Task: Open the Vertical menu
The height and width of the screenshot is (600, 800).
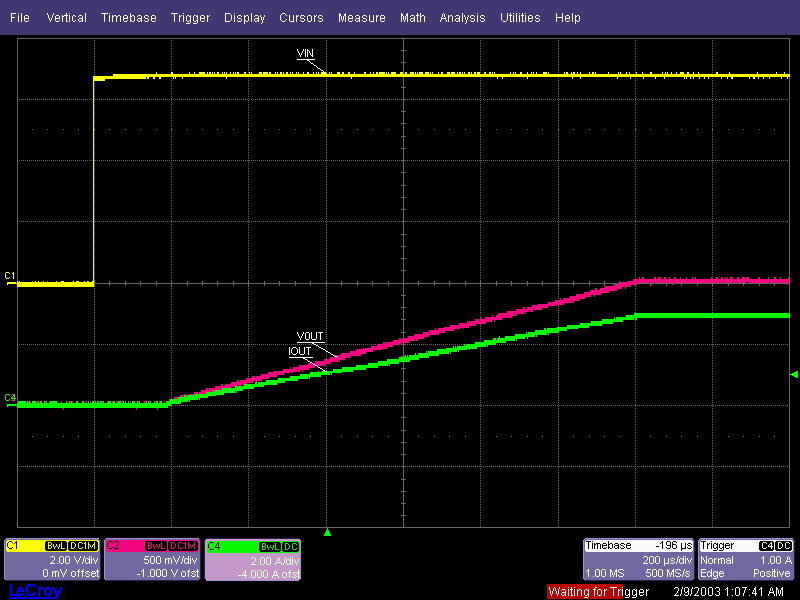Action: (67, 18)
